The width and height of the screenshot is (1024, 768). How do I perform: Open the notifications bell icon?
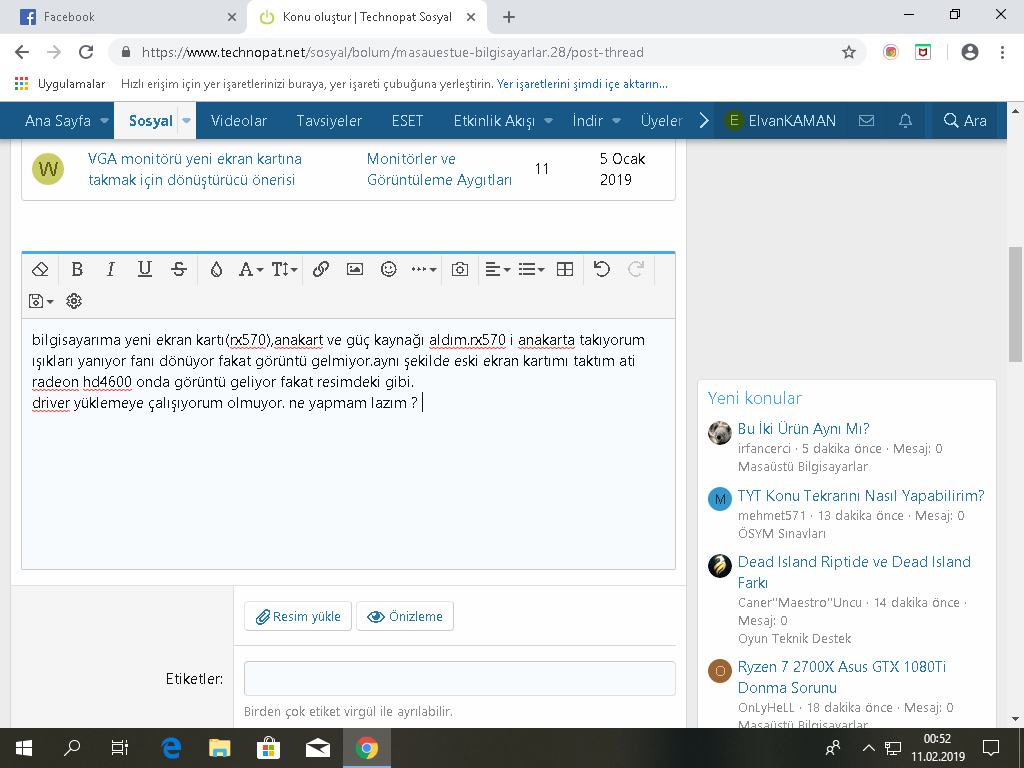click(x=905, y=121)
